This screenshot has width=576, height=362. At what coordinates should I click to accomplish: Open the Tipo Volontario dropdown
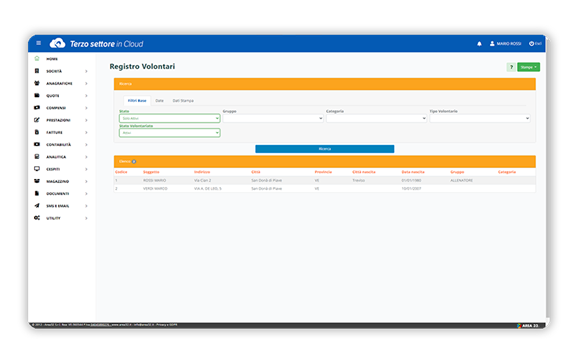480,118
